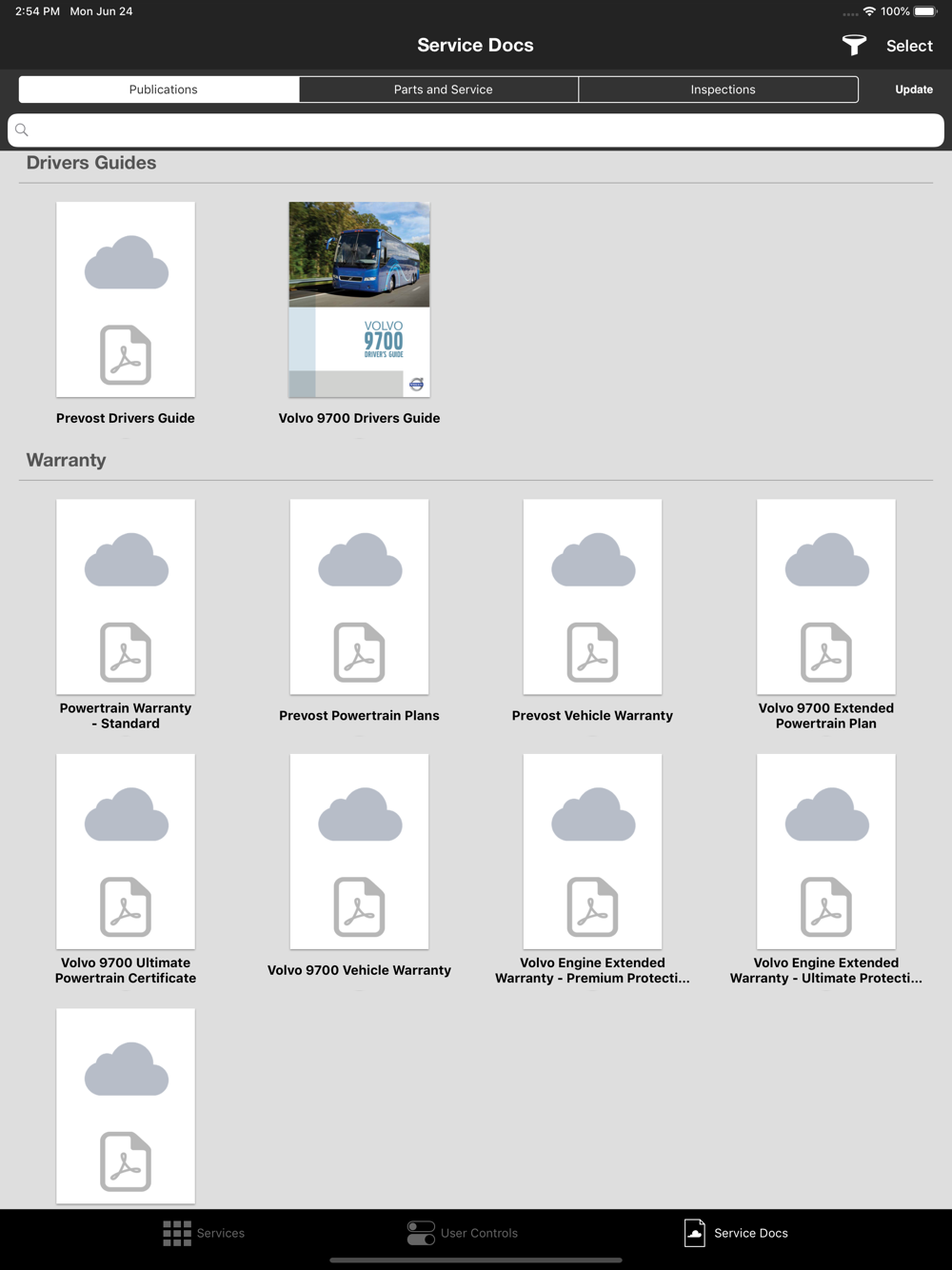This screenshot has height=1270, width=952.
Task: Open the unlabeled document in last row
Action: tap(126, 1106)
